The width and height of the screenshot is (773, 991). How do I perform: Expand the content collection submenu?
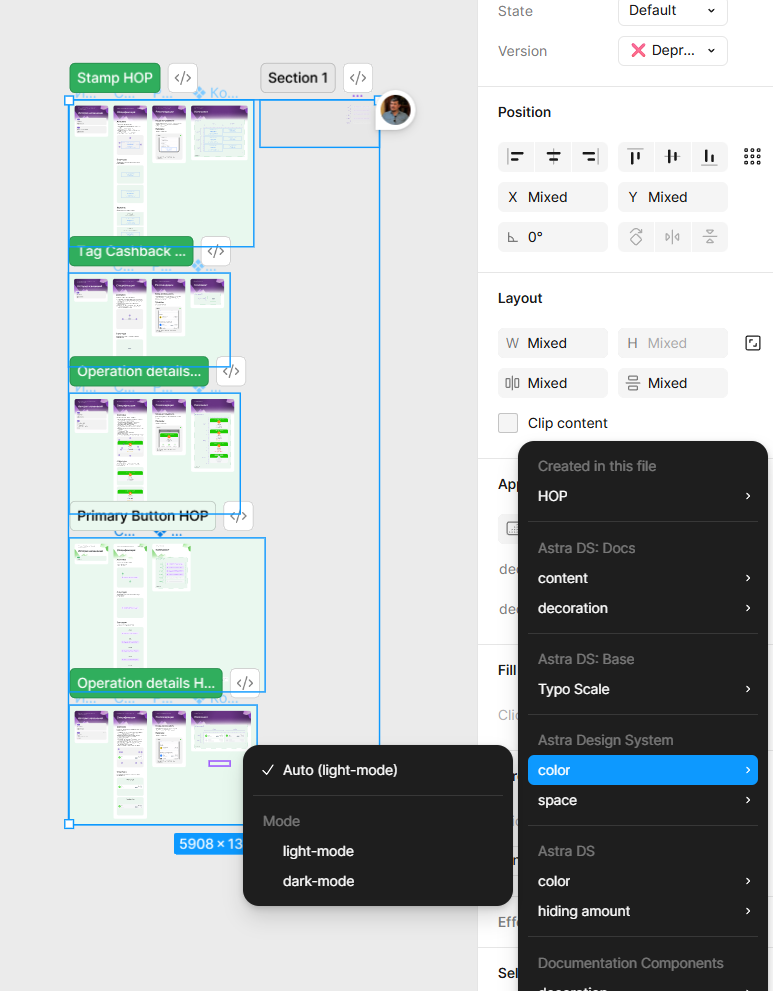pos(643,578)
